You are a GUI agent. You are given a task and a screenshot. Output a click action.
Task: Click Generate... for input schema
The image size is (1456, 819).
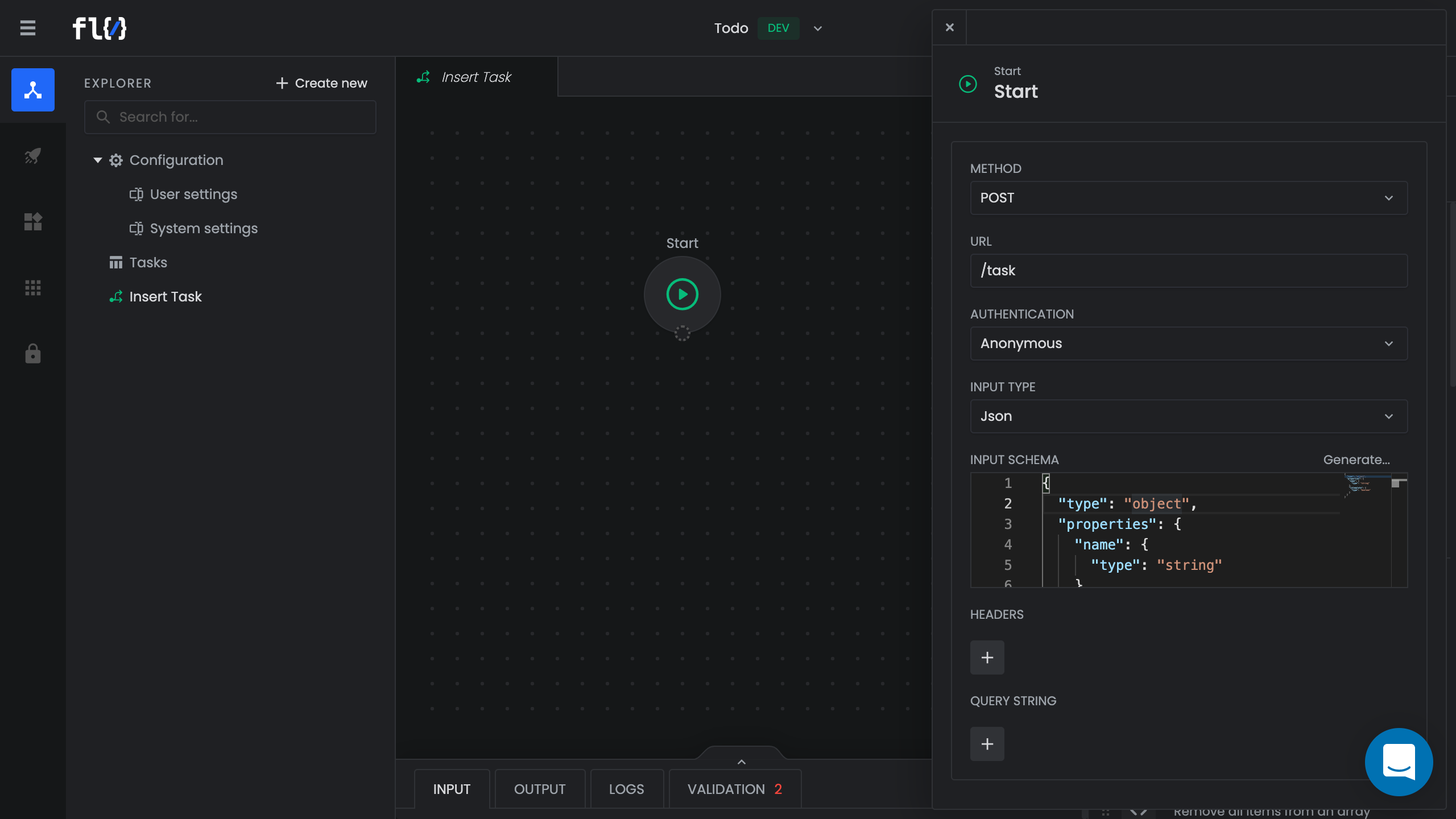coord(1356,460)
